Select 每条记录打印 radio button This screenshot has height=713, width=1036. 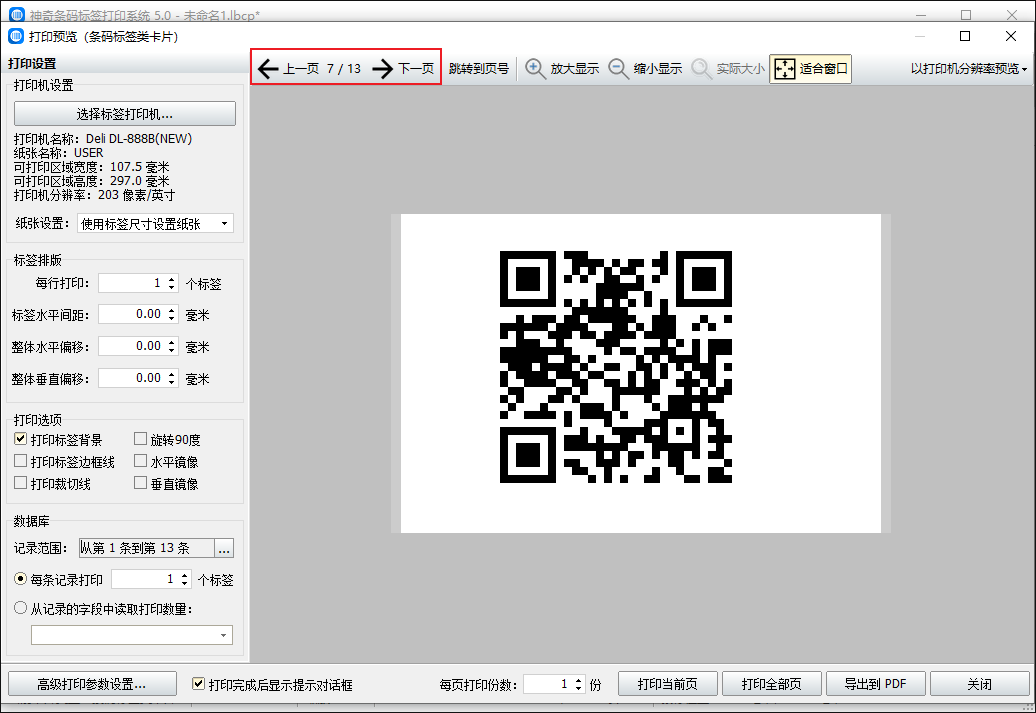click(x=20, y=579)
